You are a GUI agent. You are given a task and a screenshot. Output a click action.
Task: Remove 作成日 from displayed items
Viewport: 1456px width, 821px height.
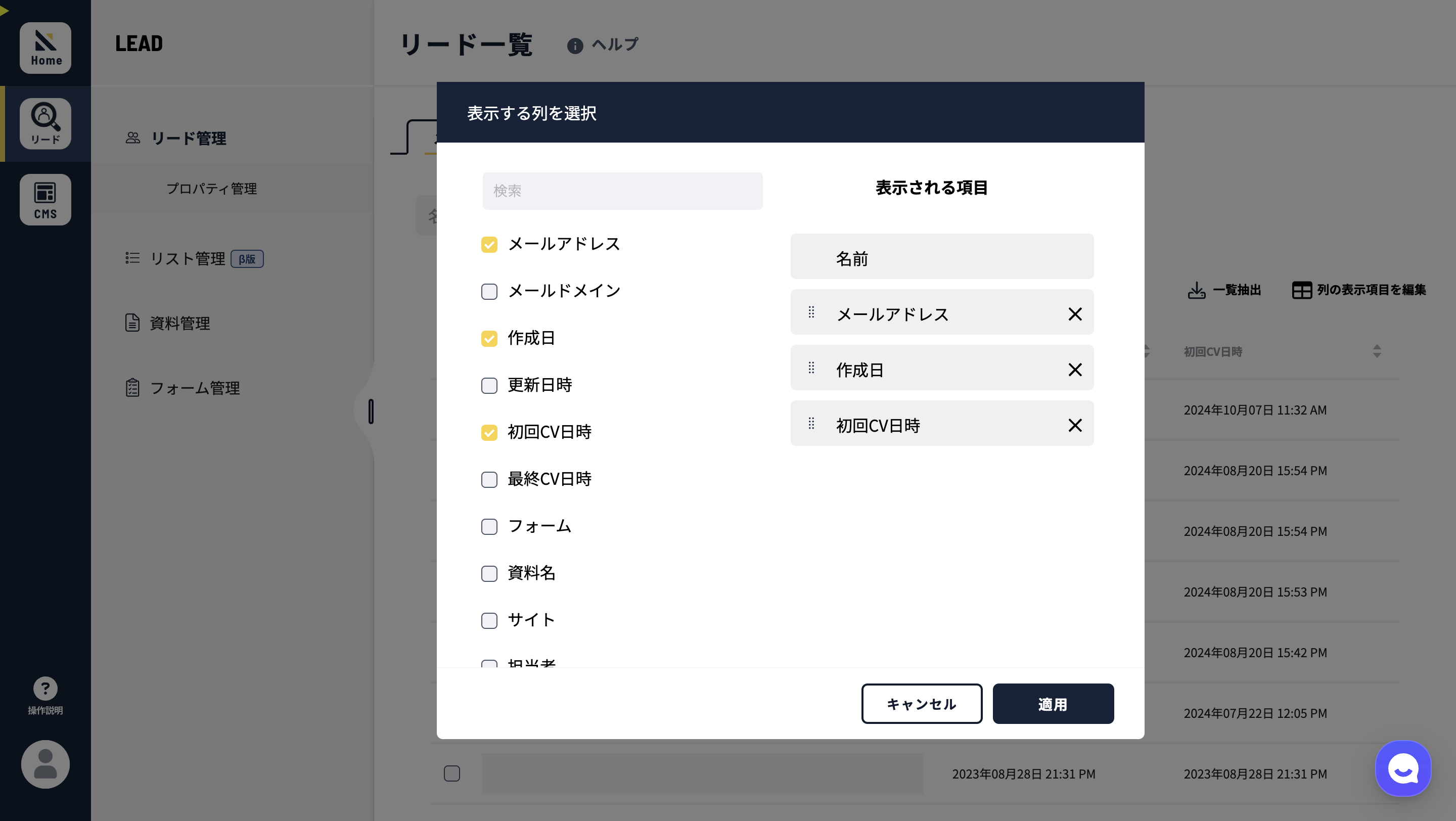1075,370
